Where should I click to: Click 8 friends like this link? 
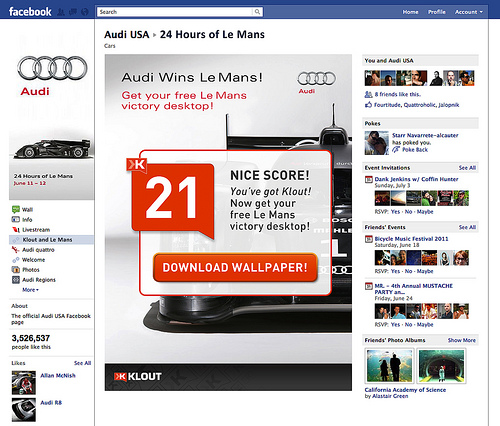pyautogui.click(x=397, y=94)
